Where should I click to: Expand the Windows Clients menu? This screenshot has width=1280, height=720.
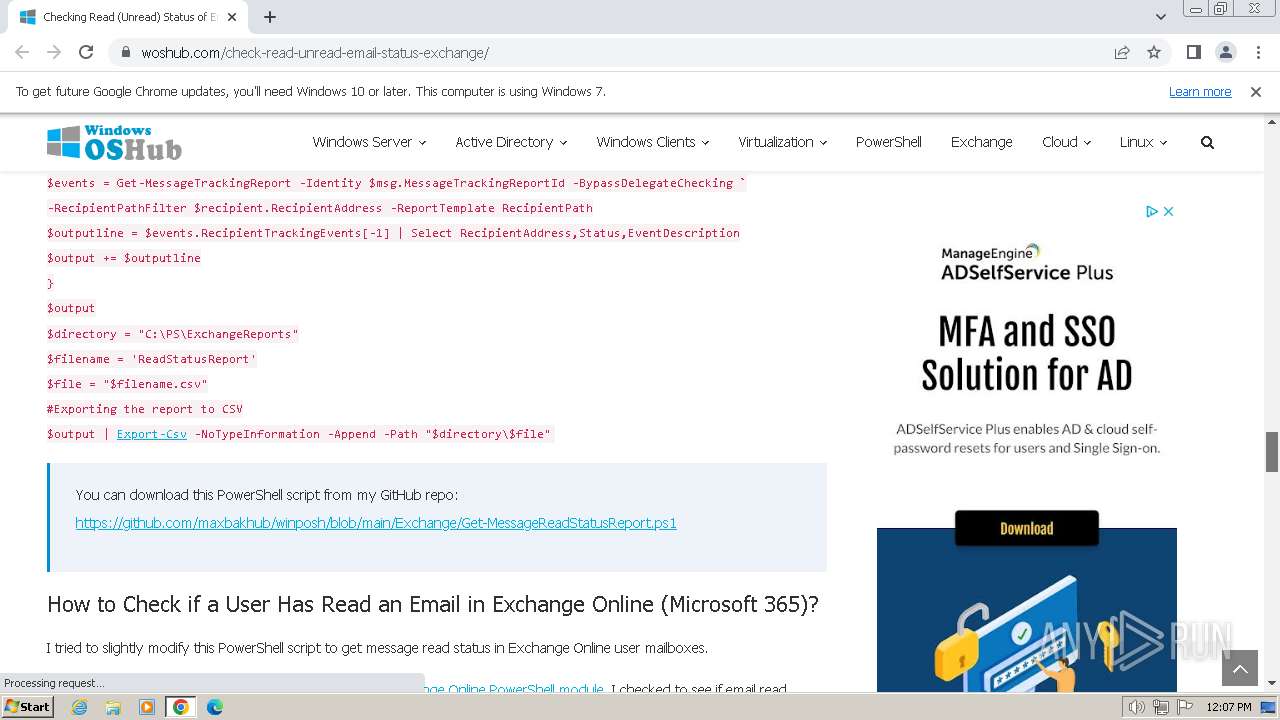pyautogui.click(x=653, y=142)
